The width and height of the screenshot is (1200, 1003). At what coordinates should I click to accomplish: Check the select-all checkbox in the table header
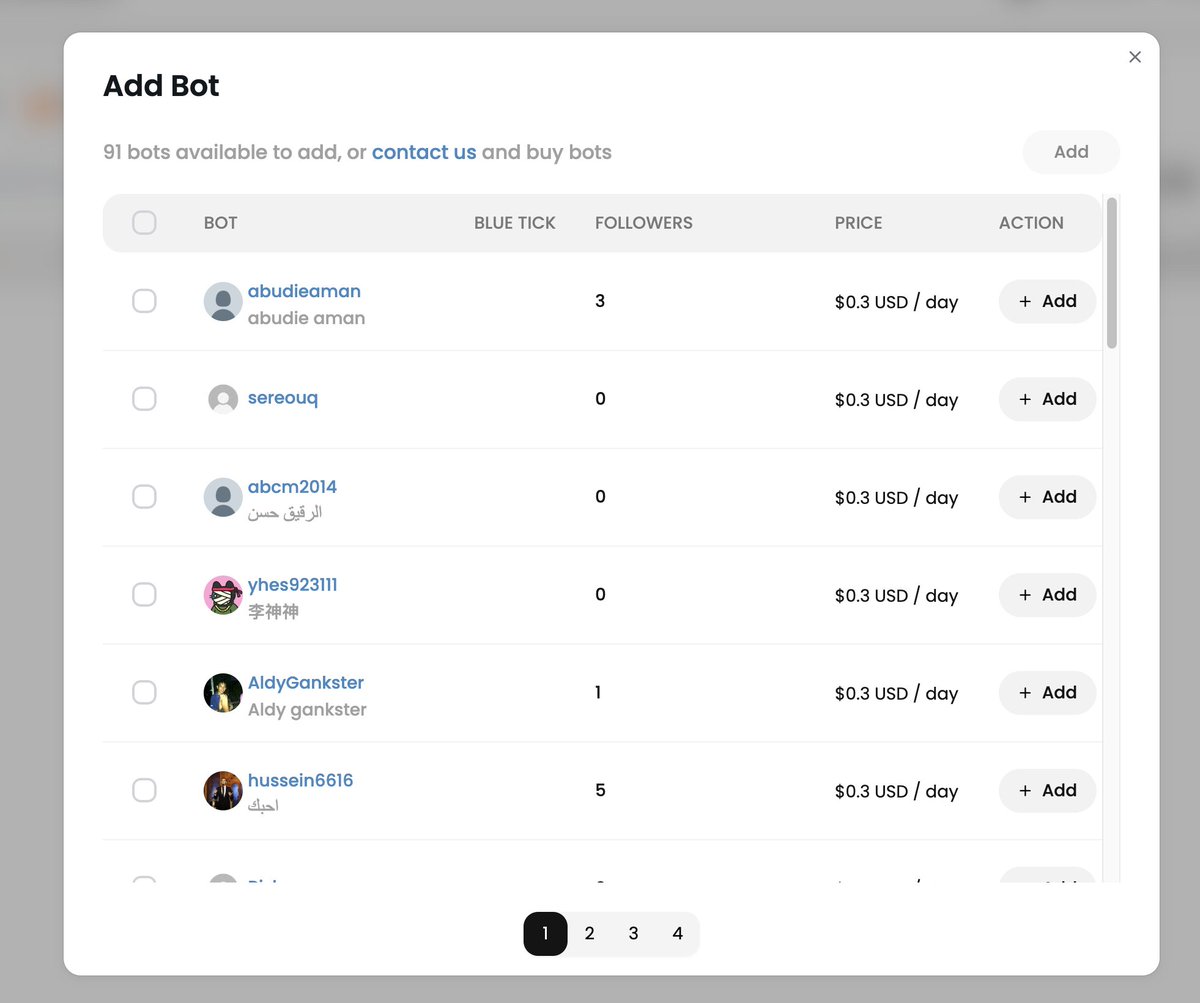click(x=144, y=223)
